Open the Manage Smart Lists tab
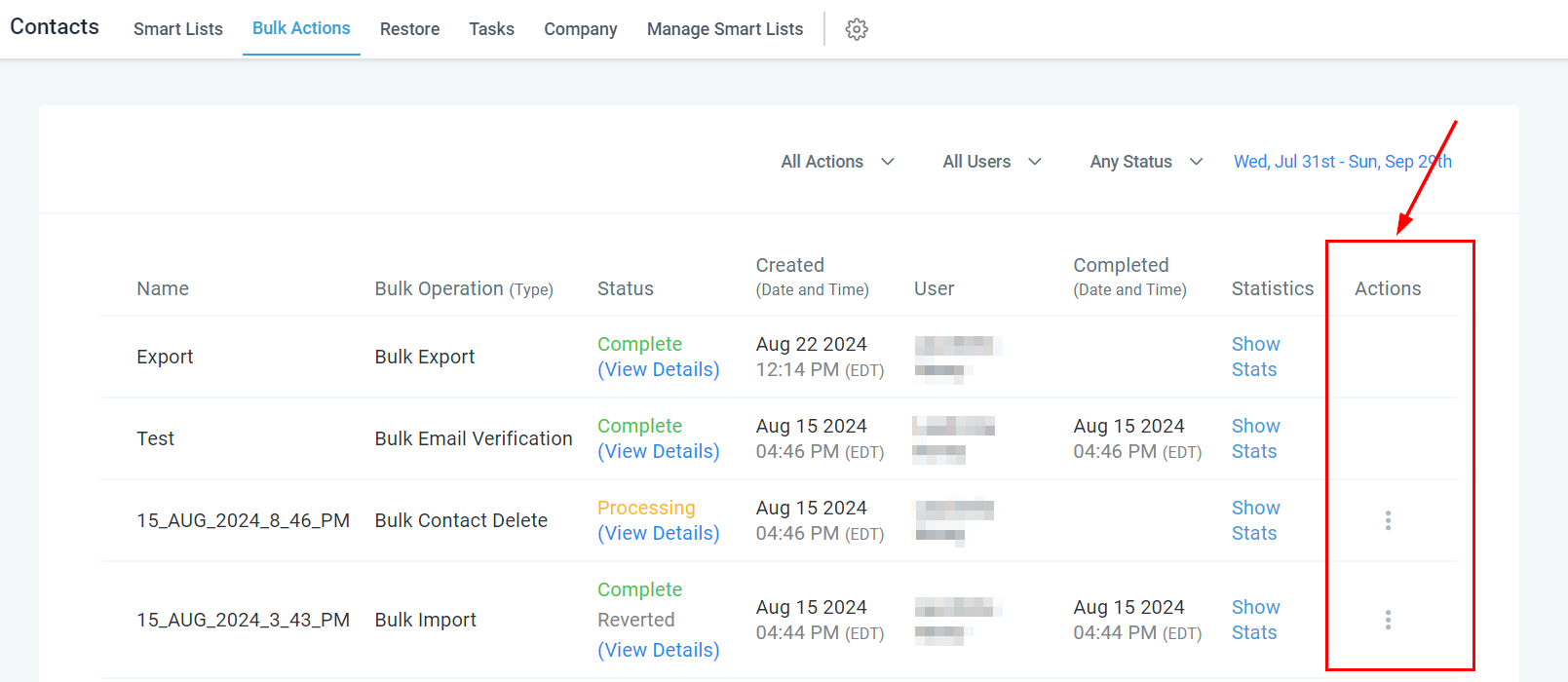The width and height of the screenshot is (1568, 682). pos(725,29)
